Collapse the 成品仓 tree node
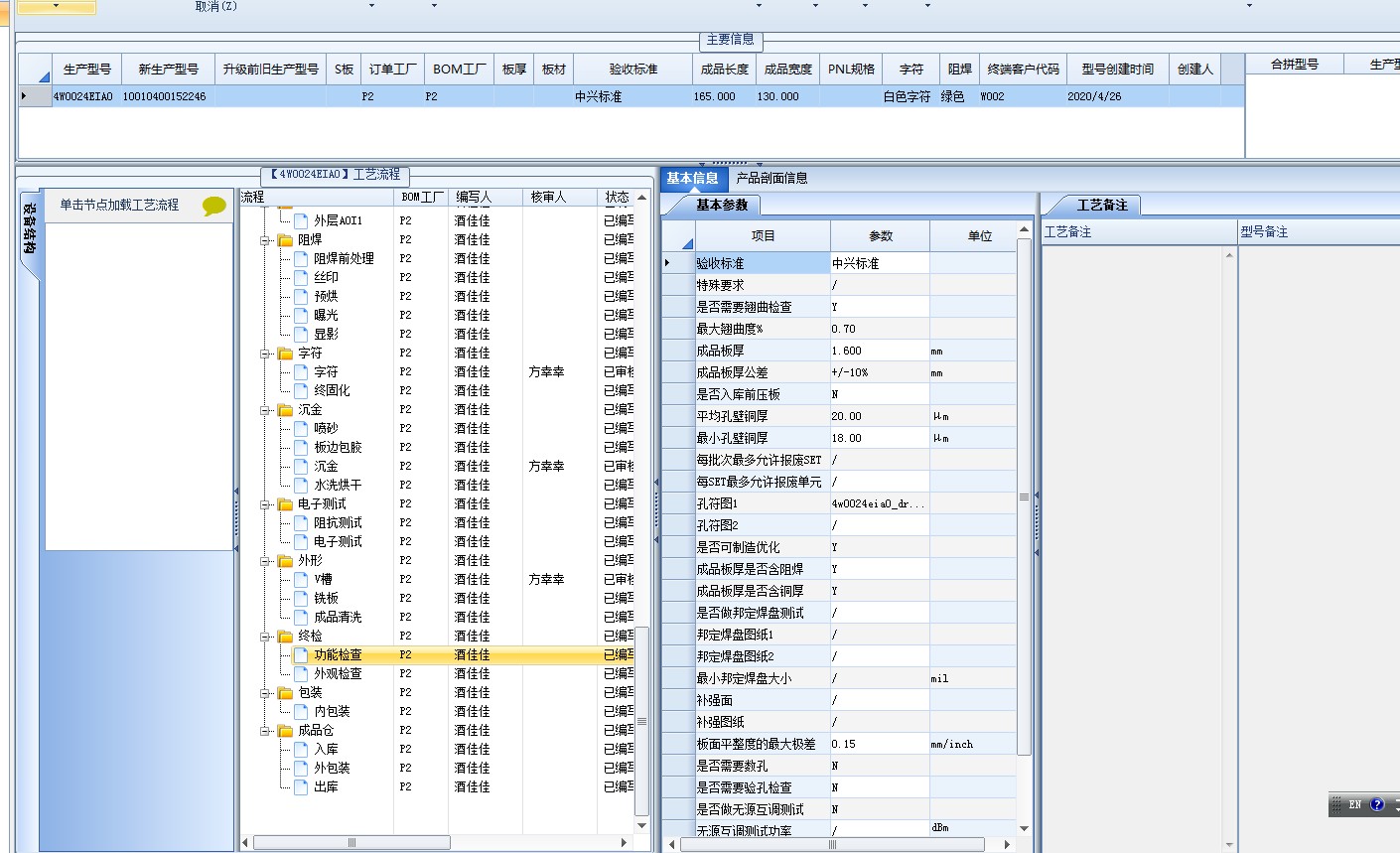This screenshot has height=853, width=1400. tap(266, 731)
